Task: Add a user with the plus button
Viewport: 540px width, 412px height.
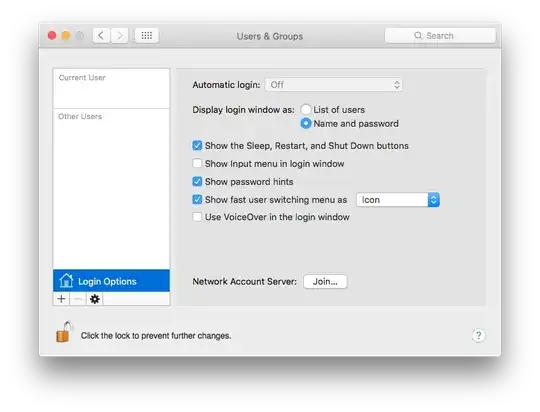Action: (61, 299)
